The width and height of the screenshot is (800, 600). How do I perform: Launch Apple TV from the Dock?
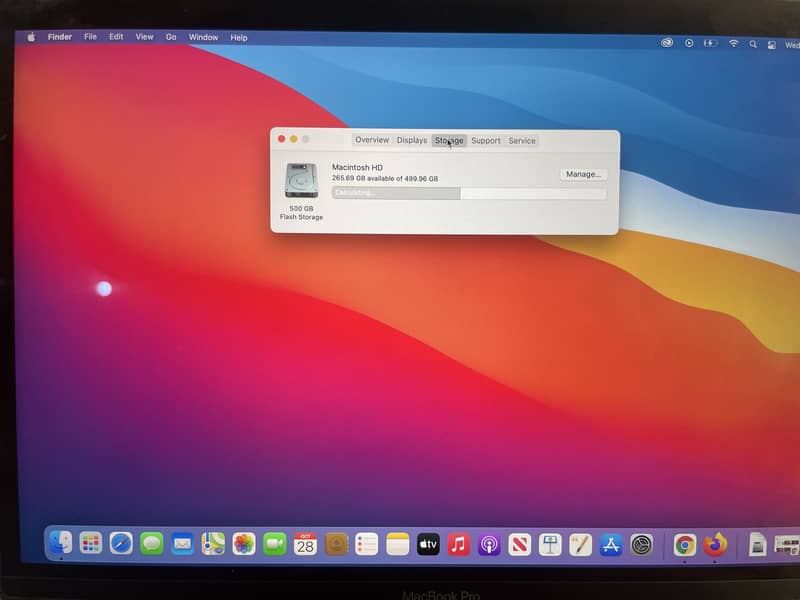428,545
